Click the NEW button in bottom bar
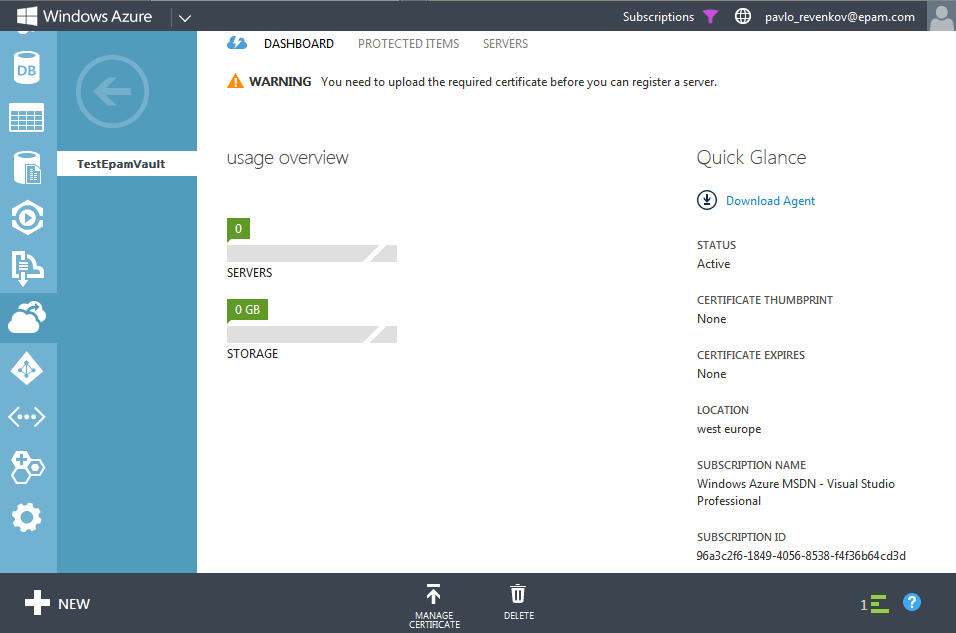This screenshot has height=633, width=956. pos(57,603)
